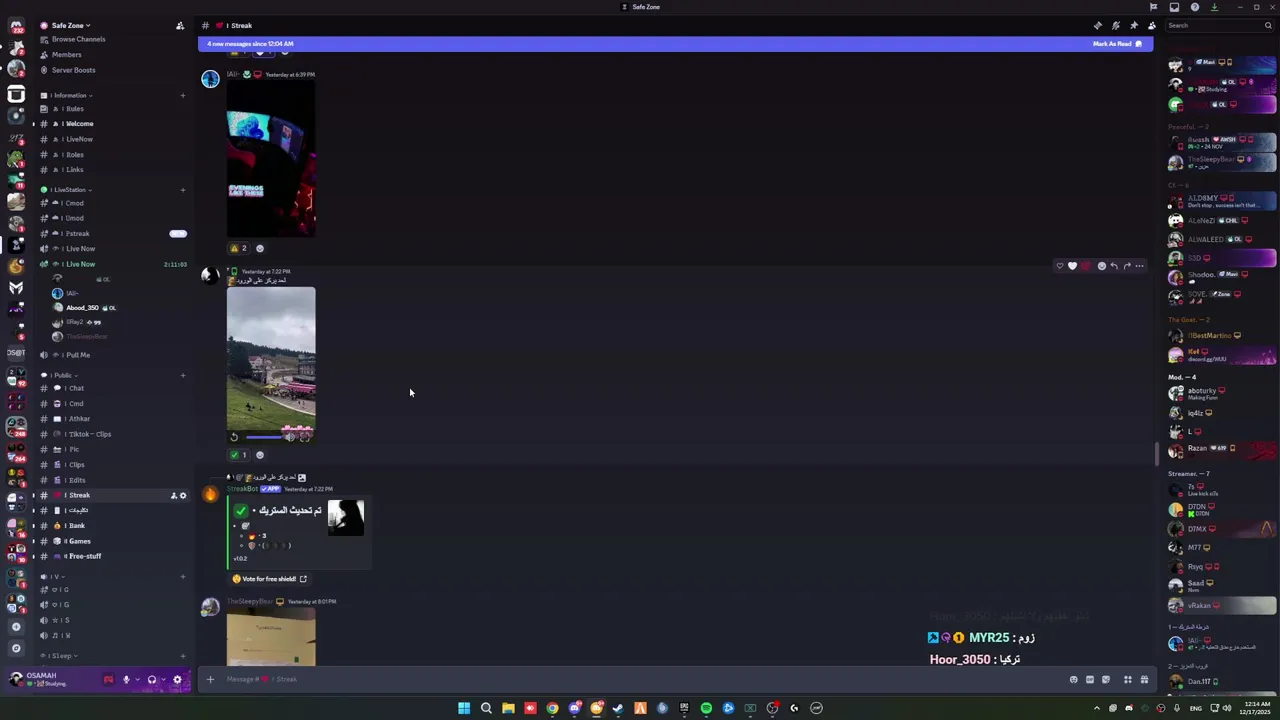1280x720 pixels.
Task: Open headphone output options arrow
Action: pyautogui.click(x=163, y=680)
